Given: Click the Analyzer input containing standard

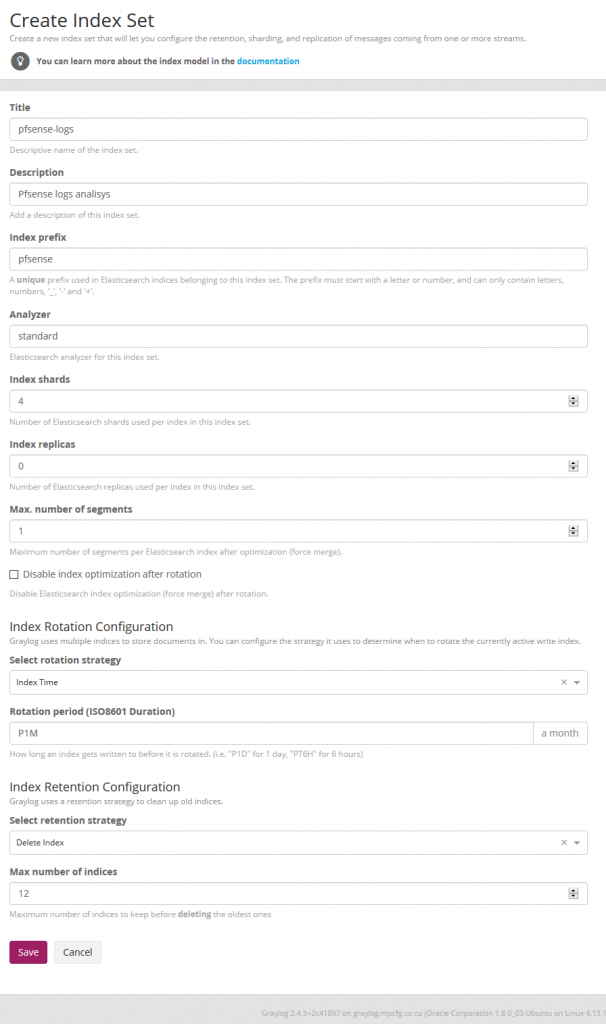Looking at the screenshot, I should (x=298, y=336).
